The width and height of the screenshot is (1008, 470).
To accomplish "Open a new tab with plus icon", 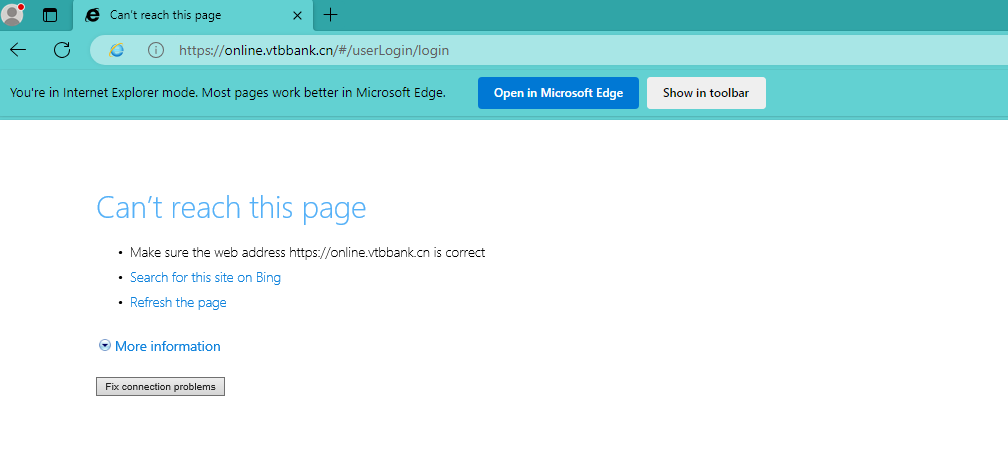I will (x=331, y=15).
